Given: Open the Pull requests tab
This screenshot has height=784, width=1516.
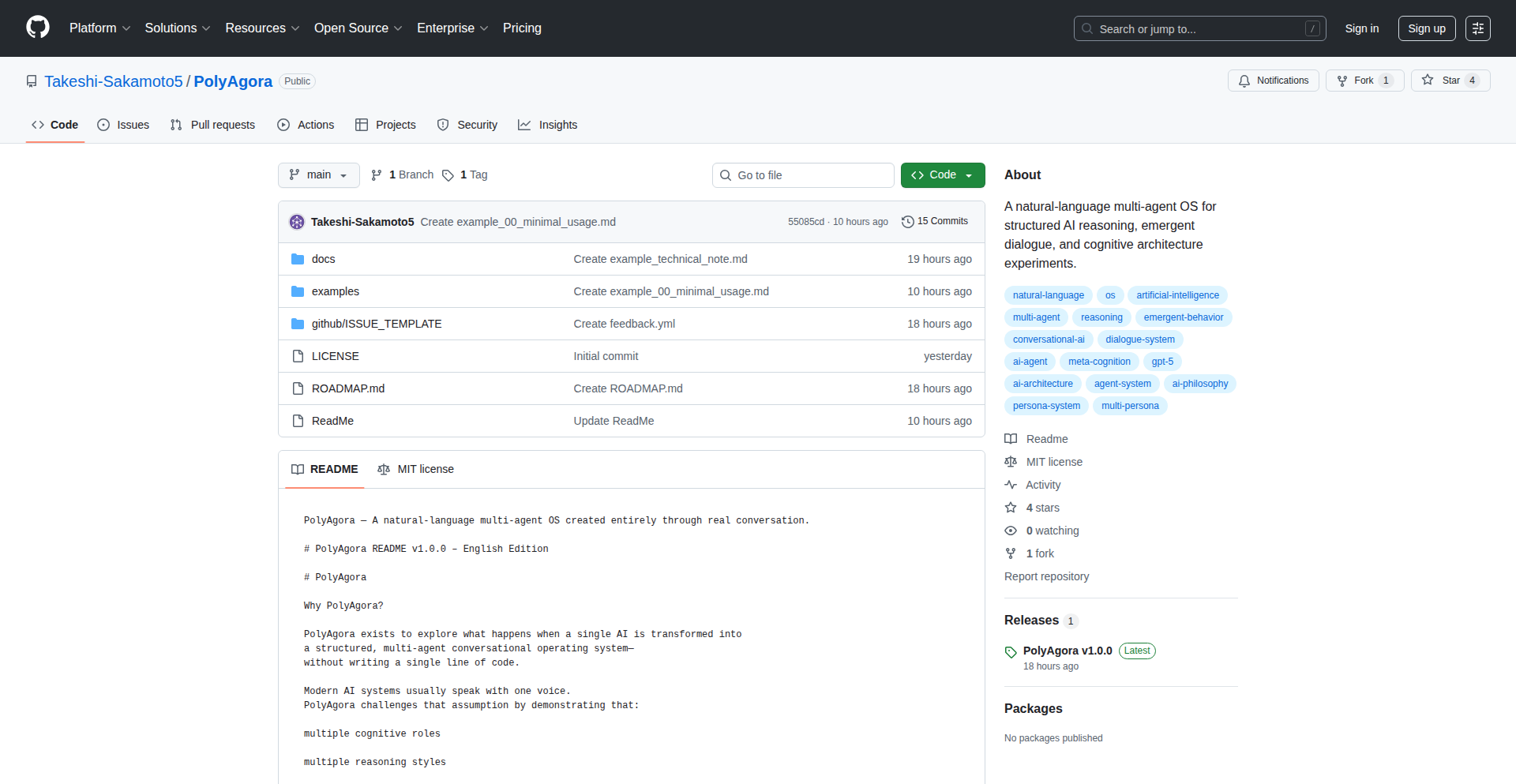Looking at the screenshot, I should [212, 125].
